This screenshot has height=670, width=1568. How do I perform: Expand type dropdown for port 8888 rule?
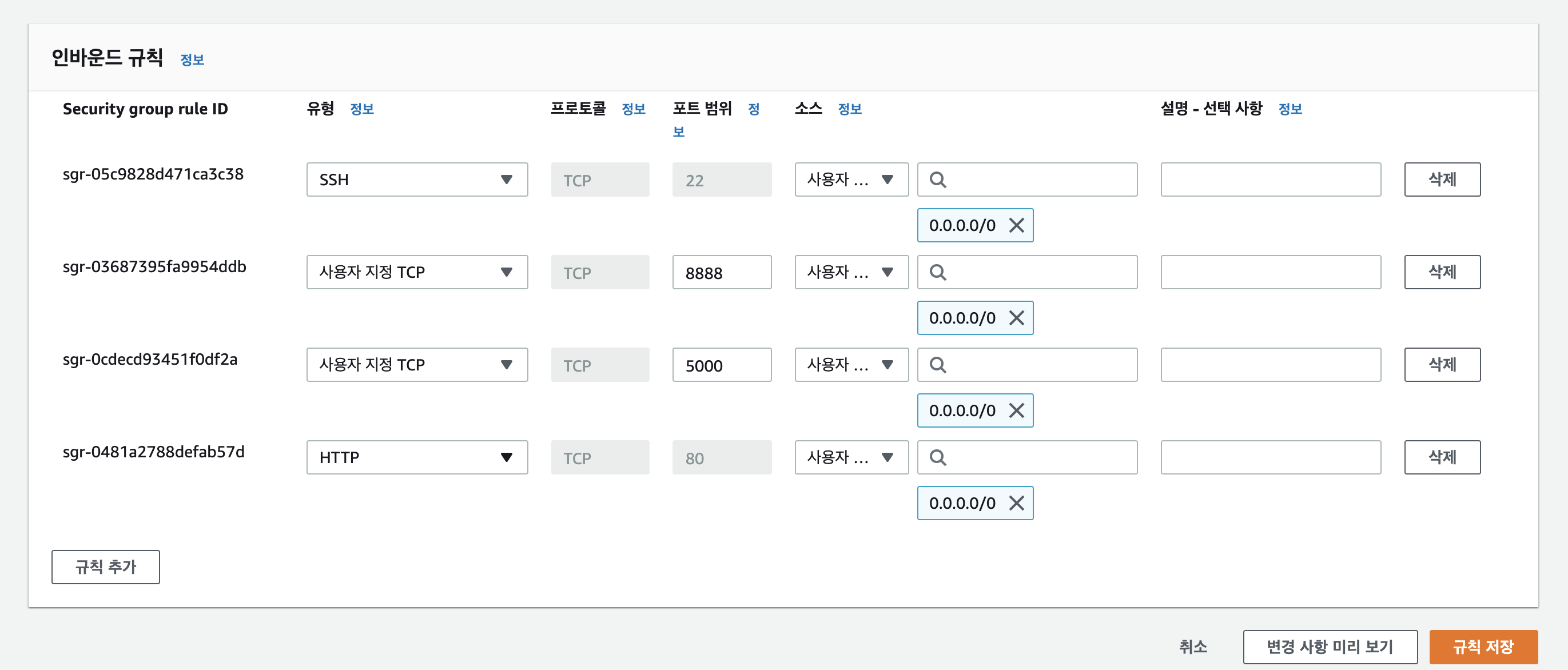(416, 272)
